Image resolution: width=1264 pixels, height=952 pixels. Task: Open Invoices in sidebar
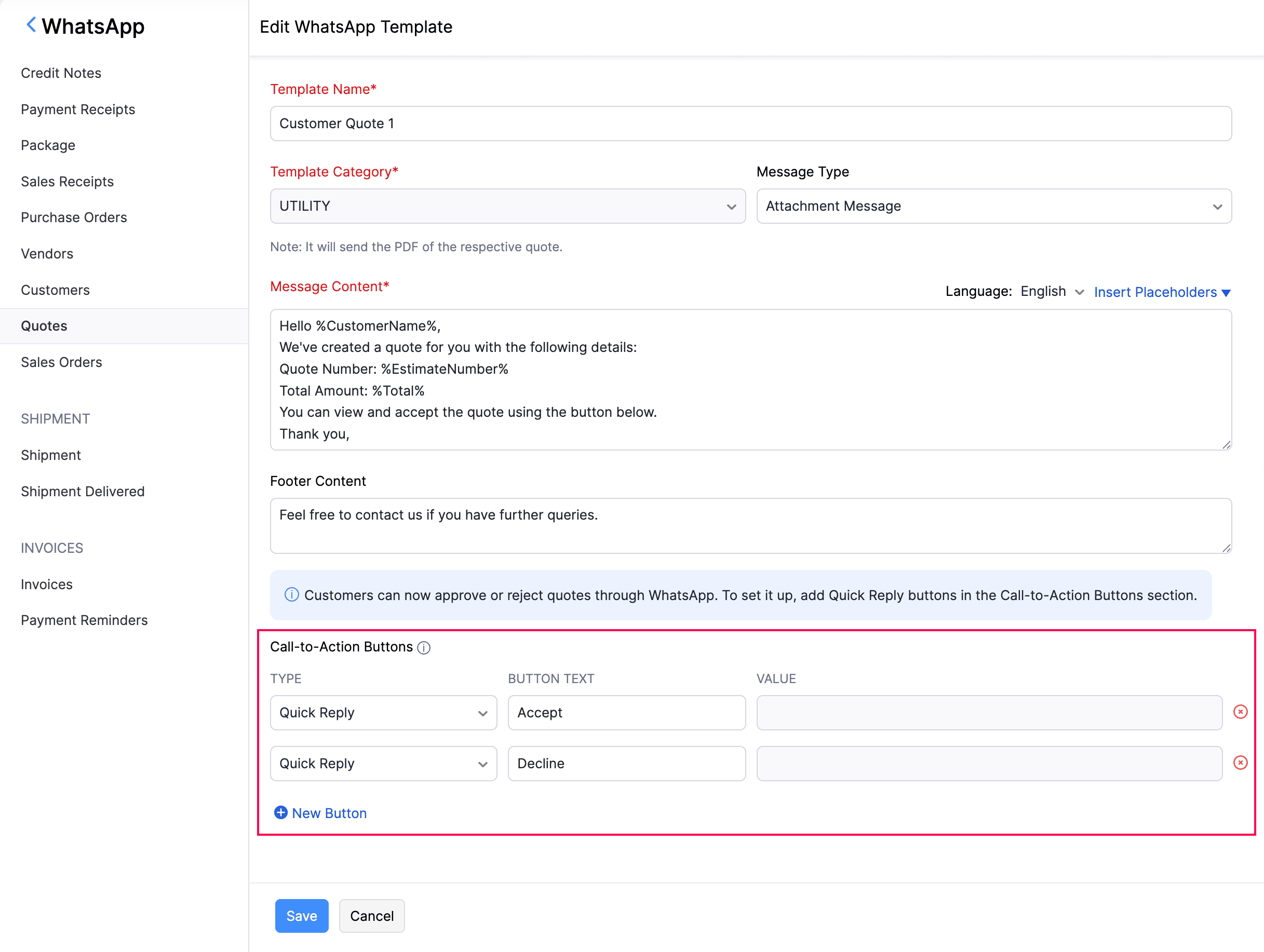tap(47, 584)
